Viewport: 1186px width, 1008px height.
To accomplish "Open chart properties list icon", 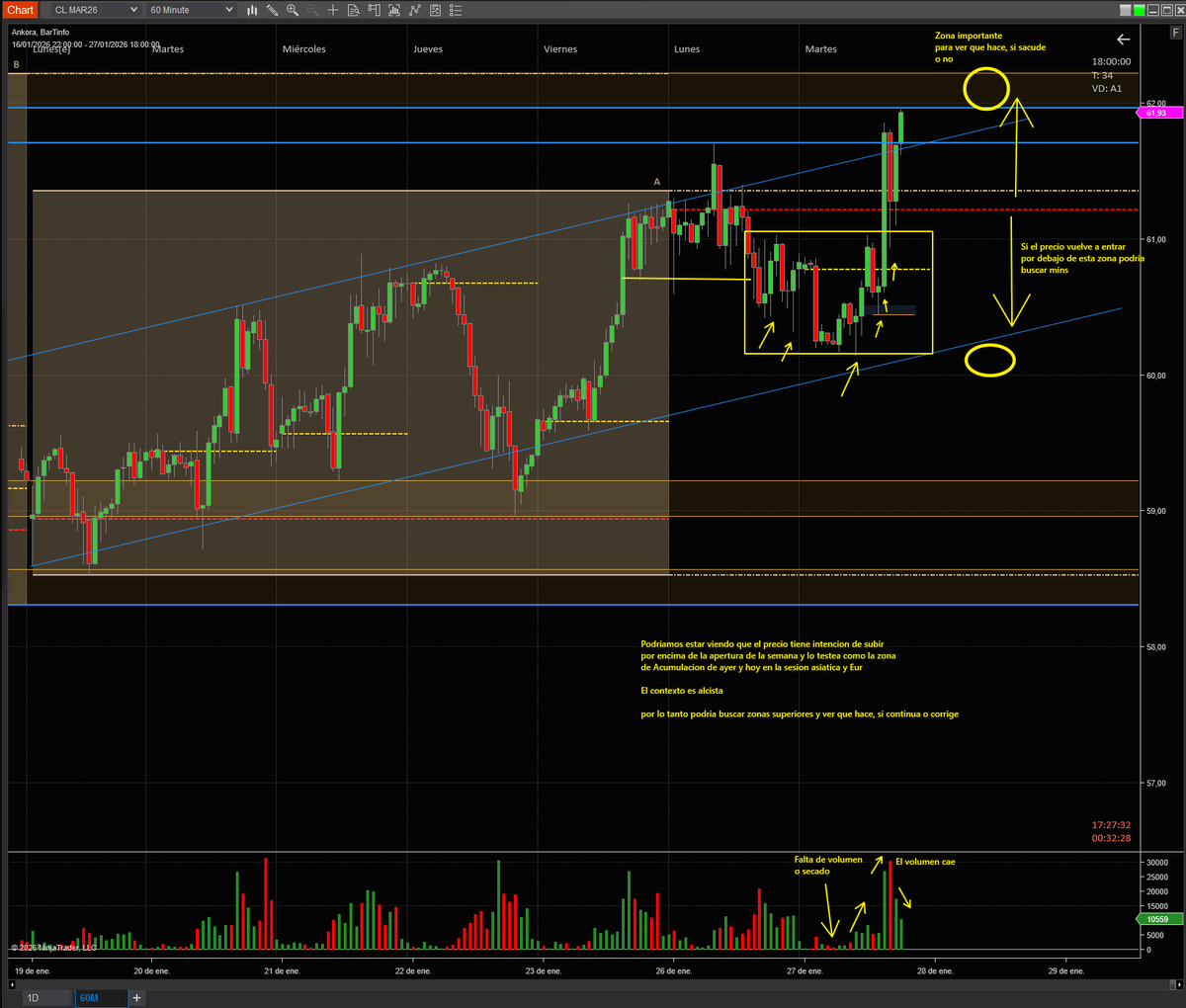I will (455, 10).
